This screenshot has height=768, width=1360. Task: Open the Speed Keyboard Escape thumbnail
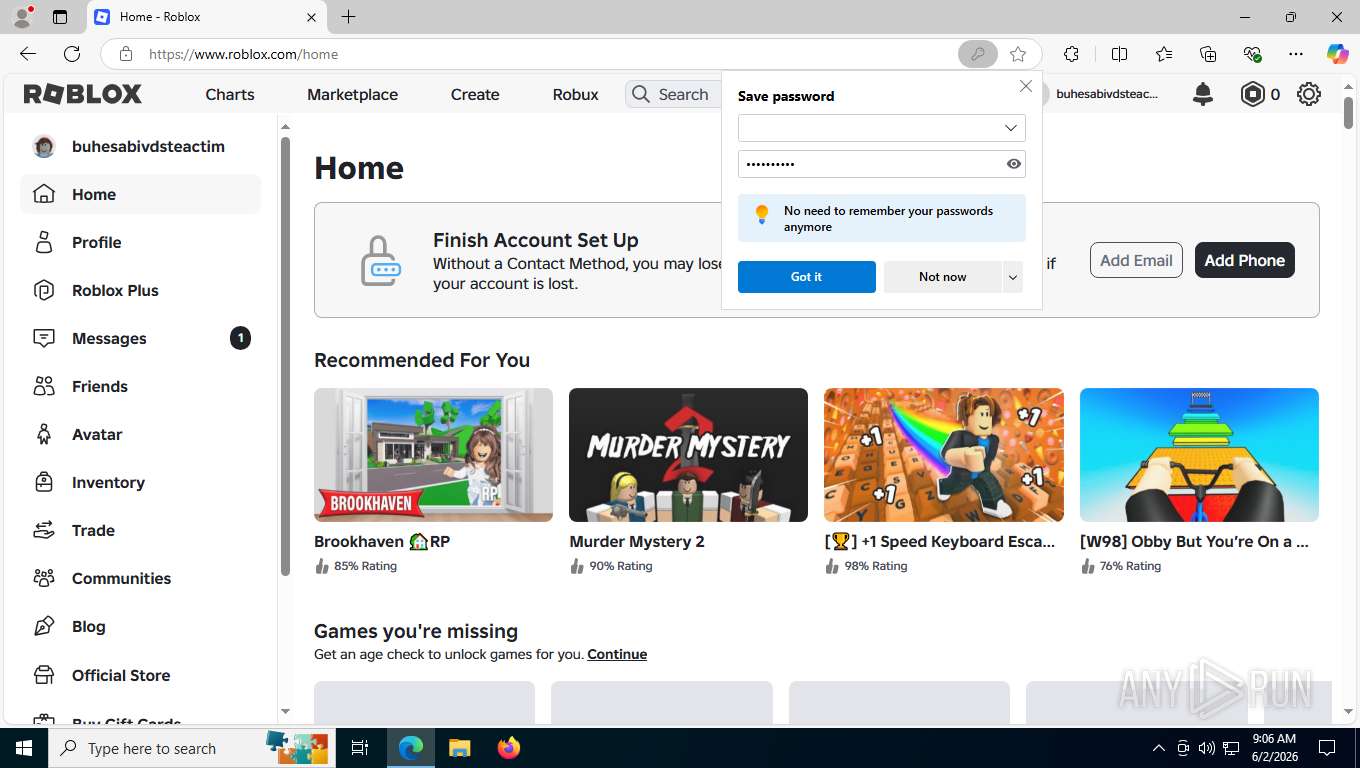click(x=944, y=455)
